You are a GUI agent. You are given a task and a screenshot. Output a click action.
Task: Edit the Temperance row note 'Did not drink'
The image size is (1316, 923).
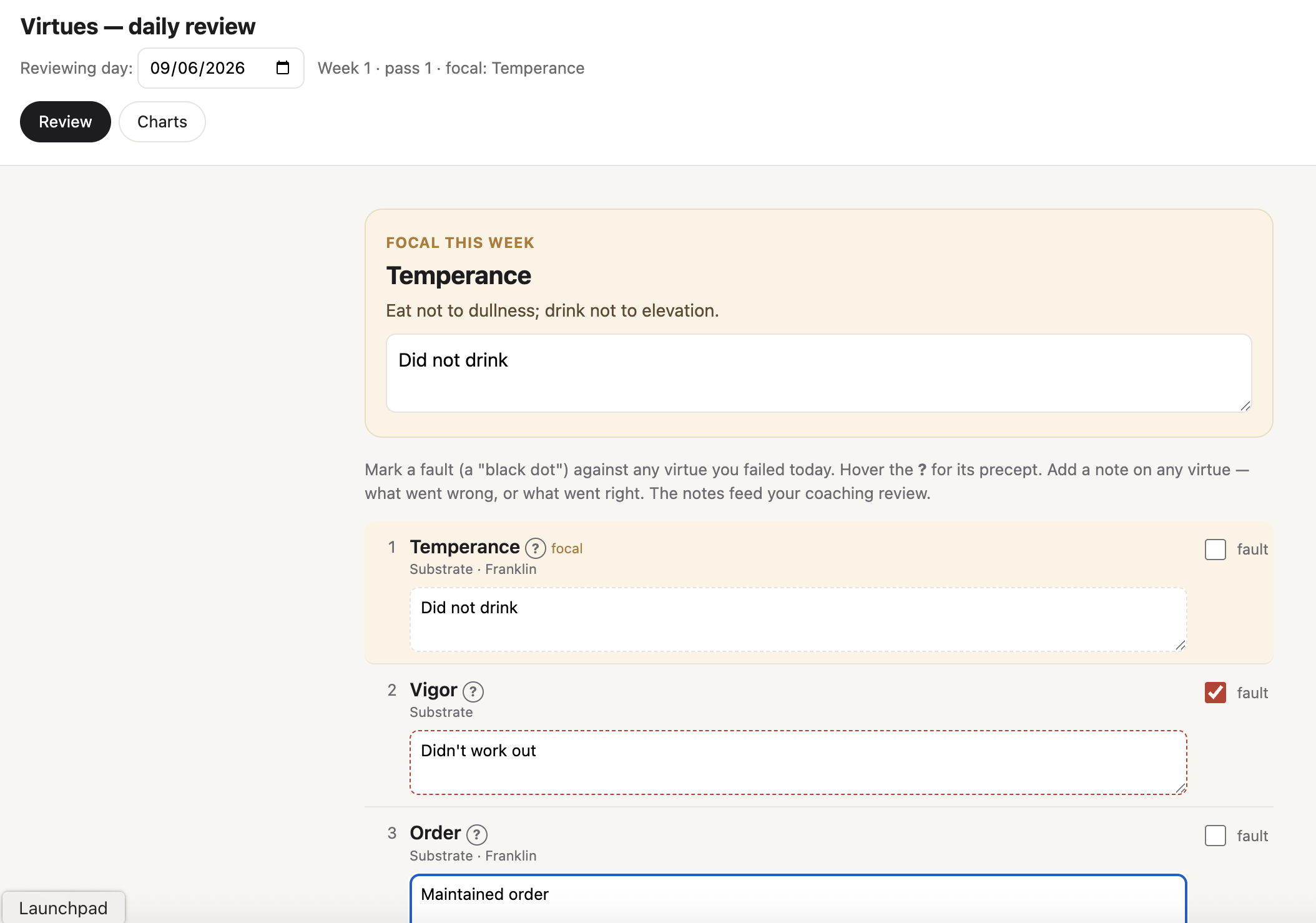point(798,619)
